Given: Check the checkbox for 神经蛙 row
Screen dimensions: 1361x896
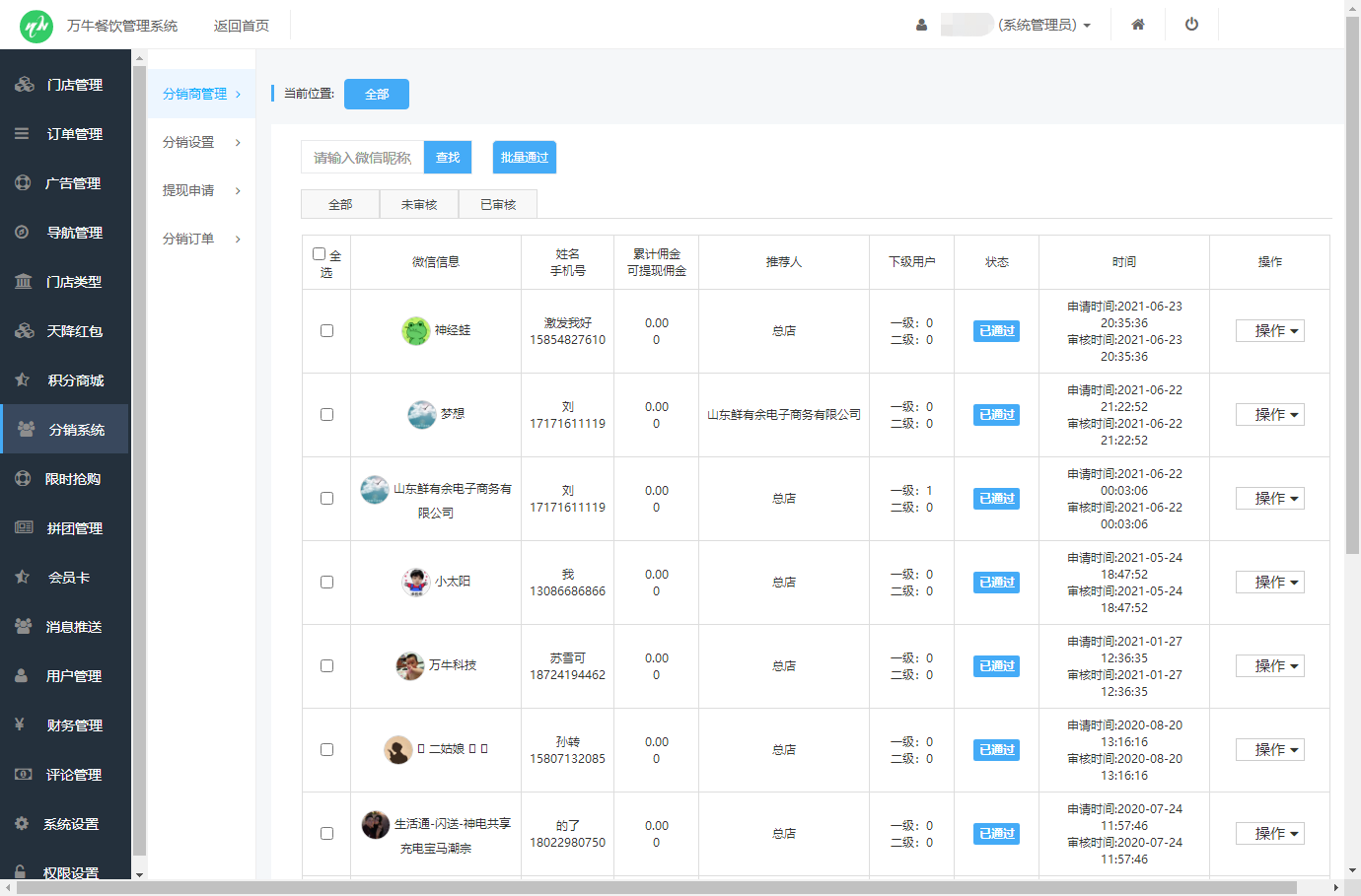Looking at the screenshot, I should tap(326, 331).
